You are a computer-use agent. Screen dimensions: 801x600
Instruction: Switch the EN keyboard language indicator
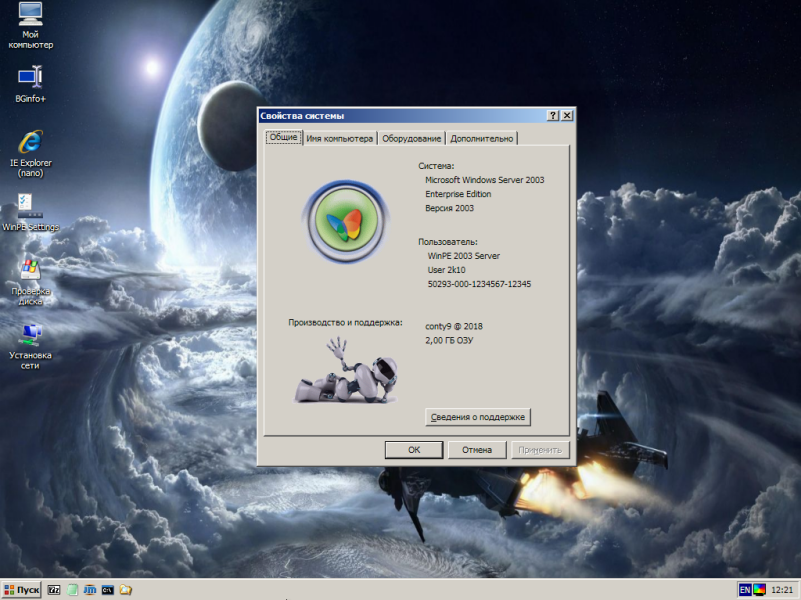click(745, 590)
